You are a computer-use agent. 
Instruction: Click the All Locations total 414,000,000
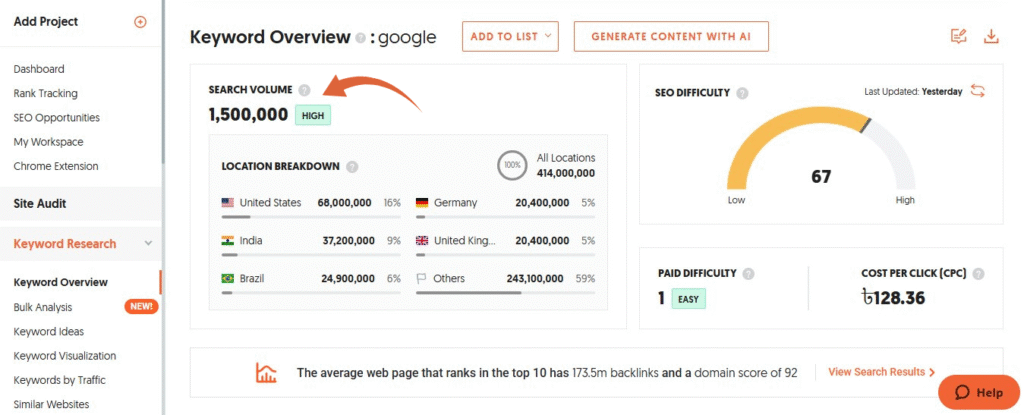pyautogui.click(x=566, y=173)
